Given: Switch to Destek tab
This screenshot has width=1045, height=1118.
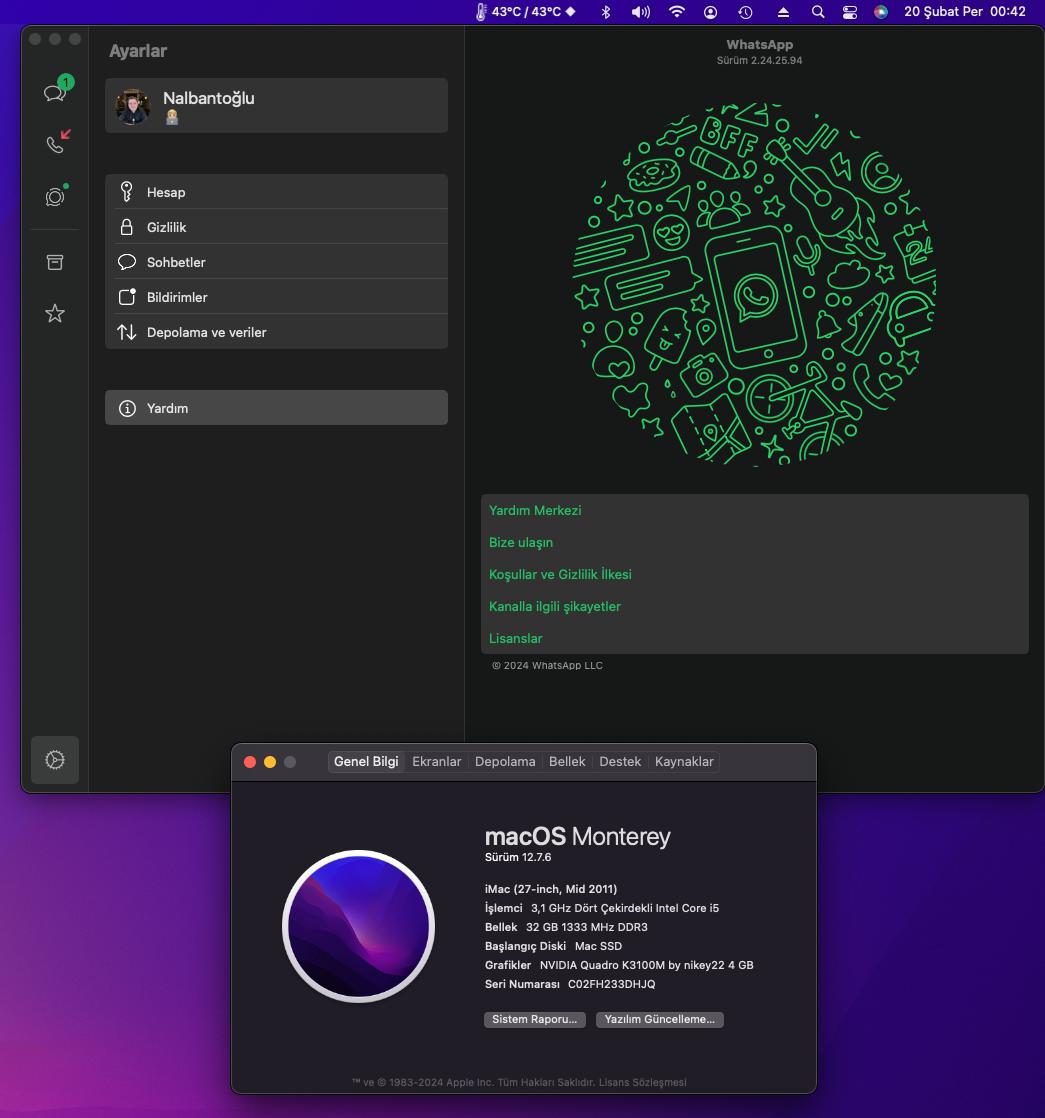Looking at the screenshot, I should click(x=619, y=761).
